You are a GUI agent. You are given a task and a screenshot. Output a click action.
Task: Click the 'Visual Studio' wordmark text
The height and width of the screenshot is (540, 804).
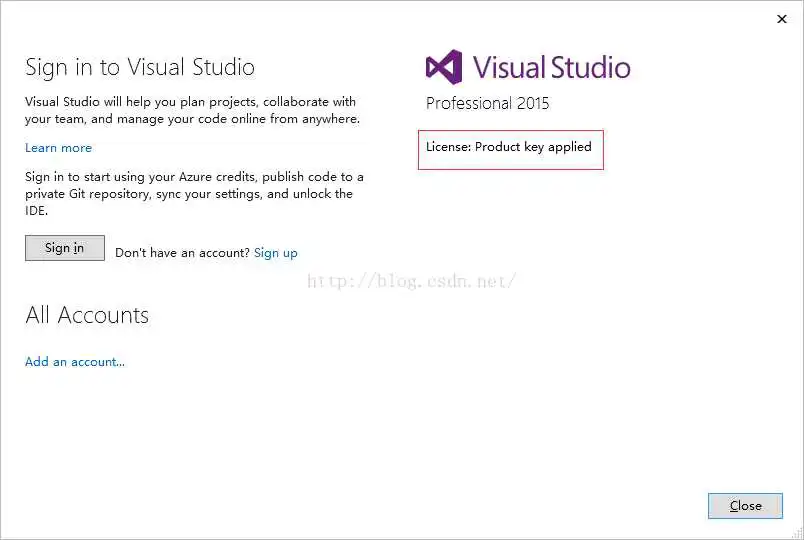[551, 67]
